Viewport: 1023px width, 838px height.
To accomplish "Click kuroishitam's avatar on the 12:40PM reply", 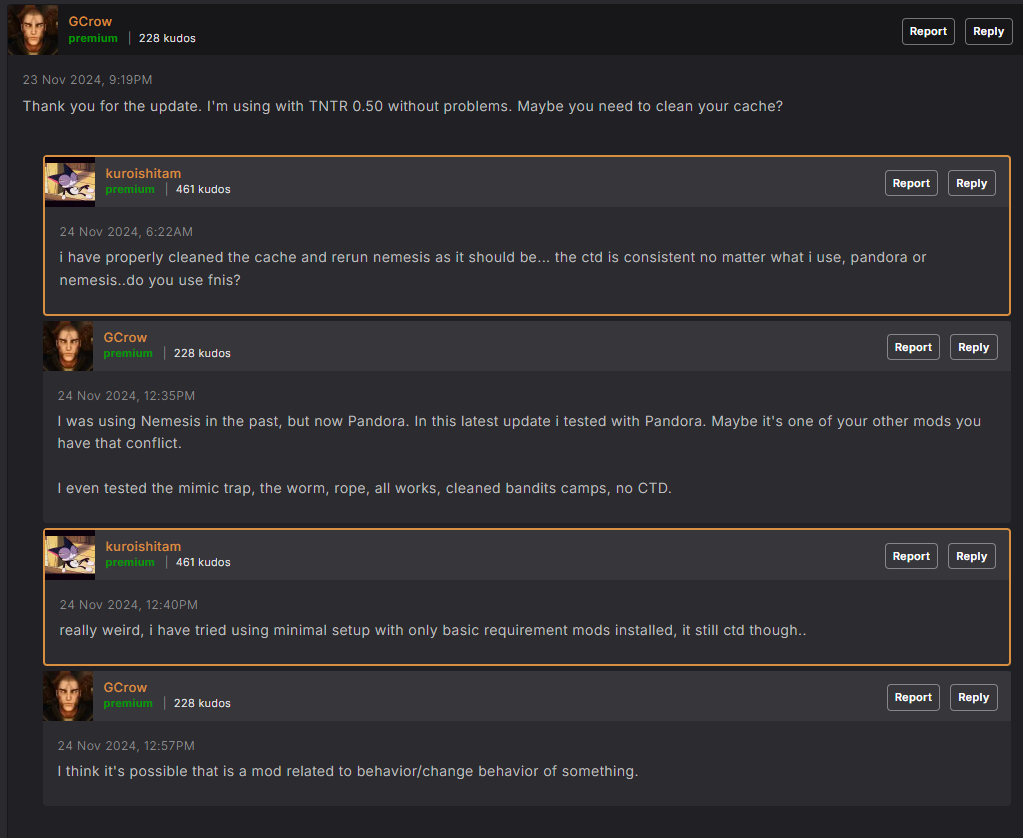I will (70, 555).
